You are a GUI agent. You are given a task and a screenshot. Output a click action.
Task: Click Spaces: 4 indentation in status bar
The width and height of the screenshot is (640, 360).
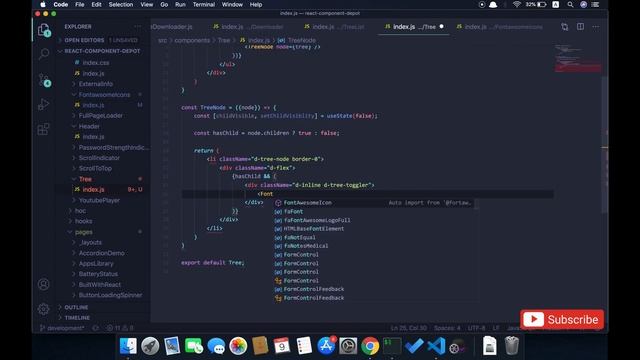[447, 328]
